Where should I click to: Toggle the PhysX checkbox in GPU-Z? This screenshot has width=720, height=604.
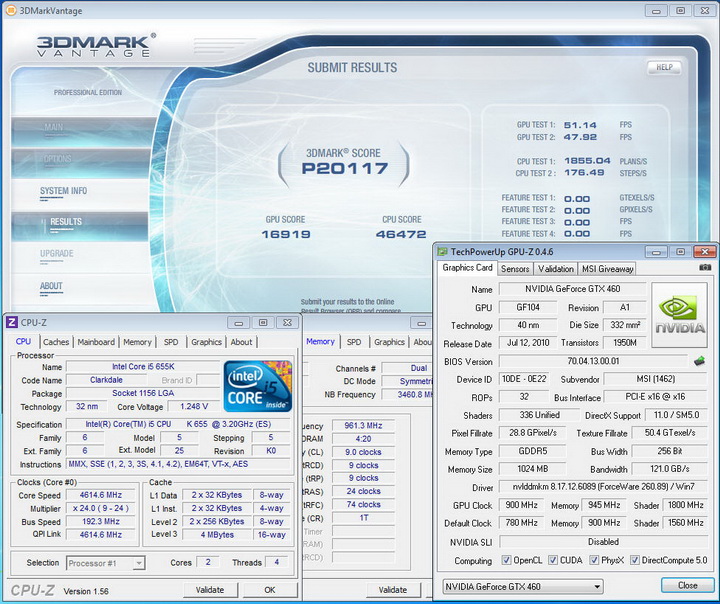tap(594, 560)
